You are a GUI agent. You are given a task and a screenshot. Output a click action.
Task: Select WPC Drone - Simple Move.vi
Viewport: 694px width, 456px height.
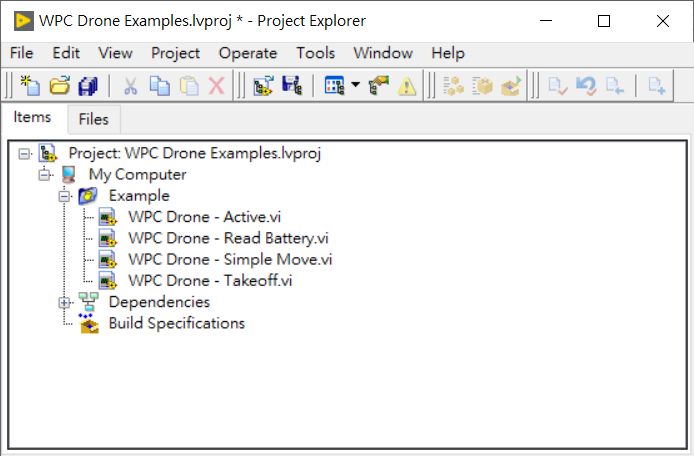230,260
